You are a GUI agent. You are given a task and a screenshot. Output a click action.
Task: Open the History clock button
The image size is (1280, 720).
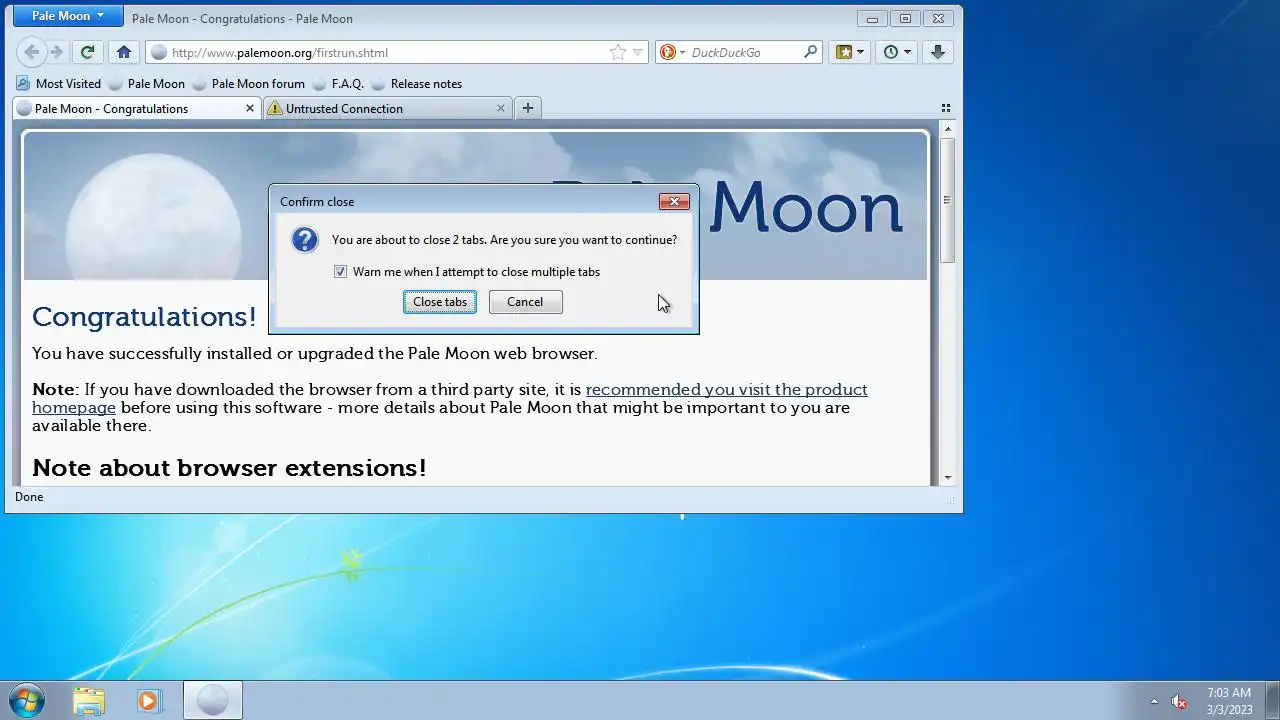point(896,52)
